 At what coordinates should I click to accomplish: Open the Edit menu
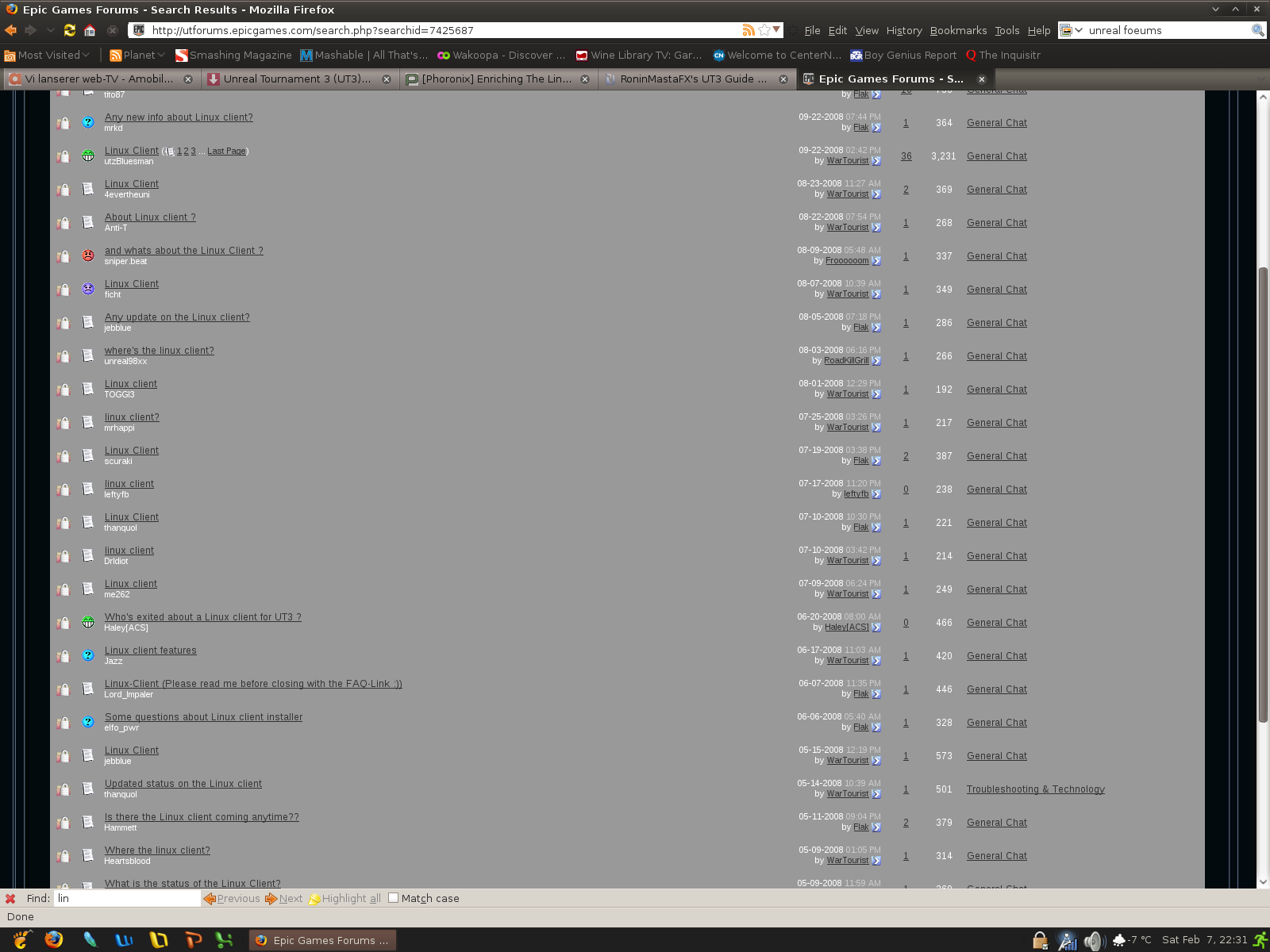[837, 30]
